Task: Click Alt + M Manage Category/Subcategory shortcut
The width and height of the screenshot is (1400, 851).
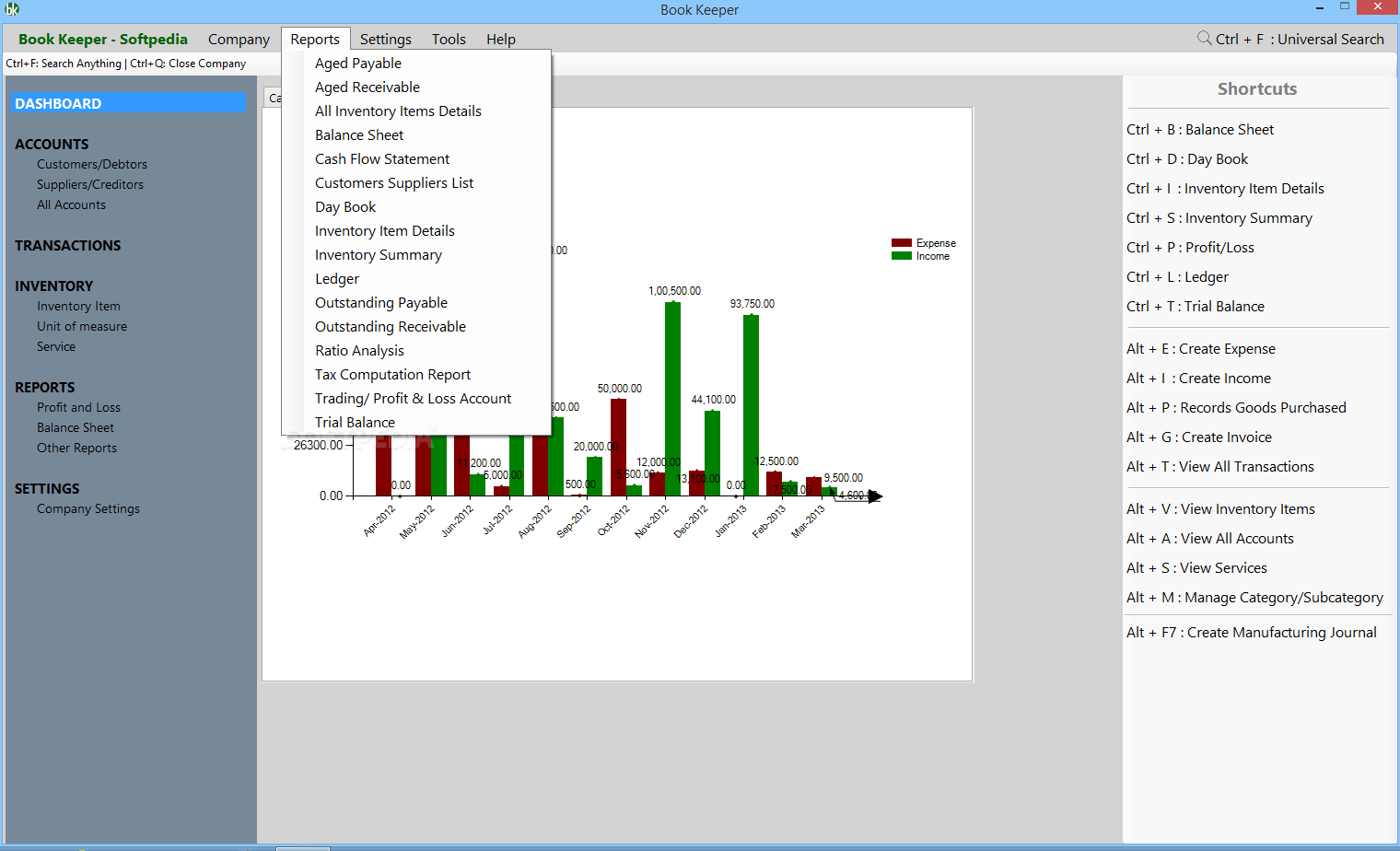Action: click(x=1254, y=597)
